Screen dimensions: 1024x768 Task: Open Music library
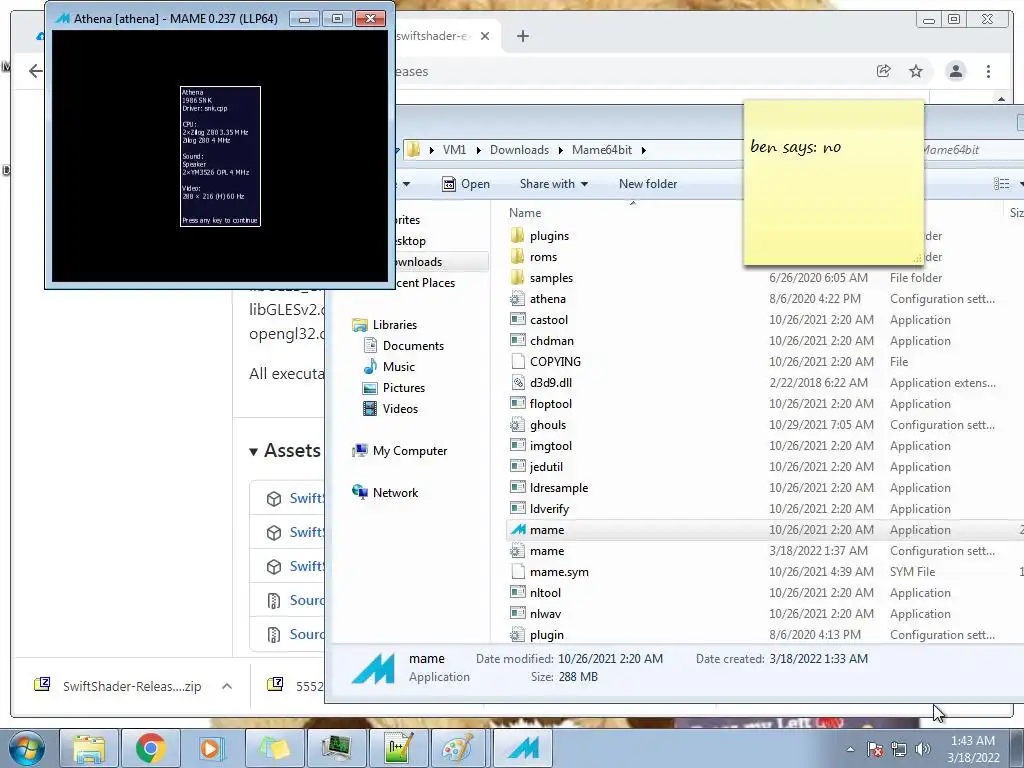(398, 366)
